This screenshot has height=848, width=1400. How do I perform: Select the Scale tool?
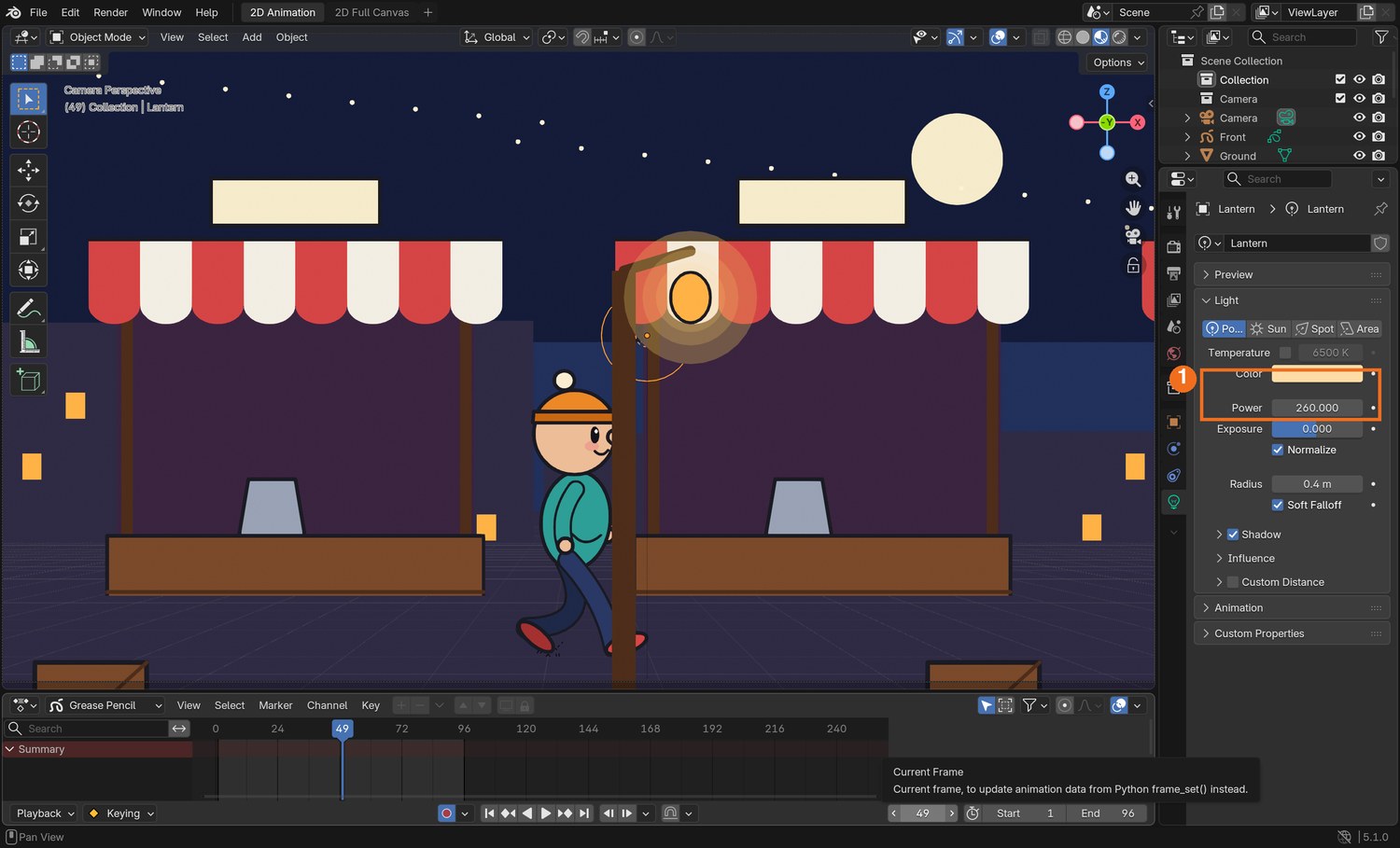28,237
